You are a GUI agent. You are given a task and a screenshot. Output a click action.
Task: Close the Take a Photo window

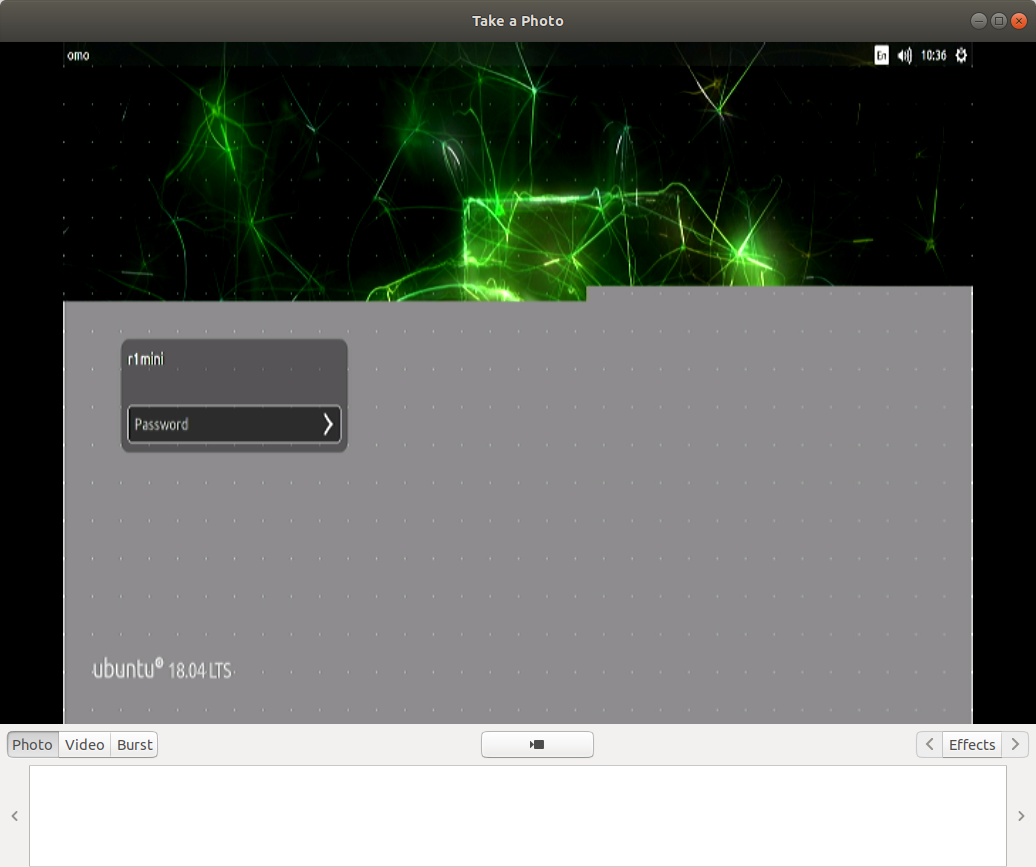click(x=1019, y=21)
